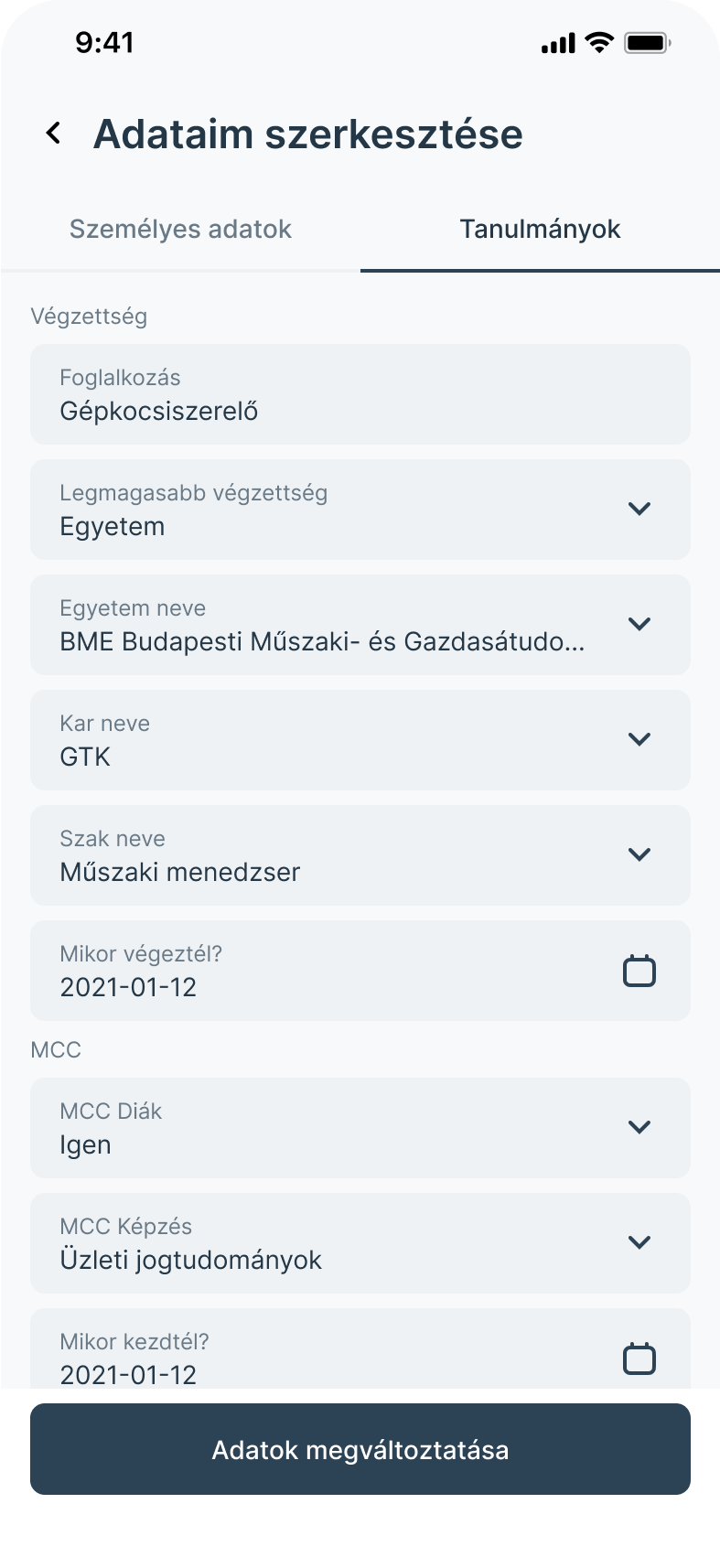The image size is (720, 1568).
Task: Tap the battery status icon
Action: (x=647, y=42)
